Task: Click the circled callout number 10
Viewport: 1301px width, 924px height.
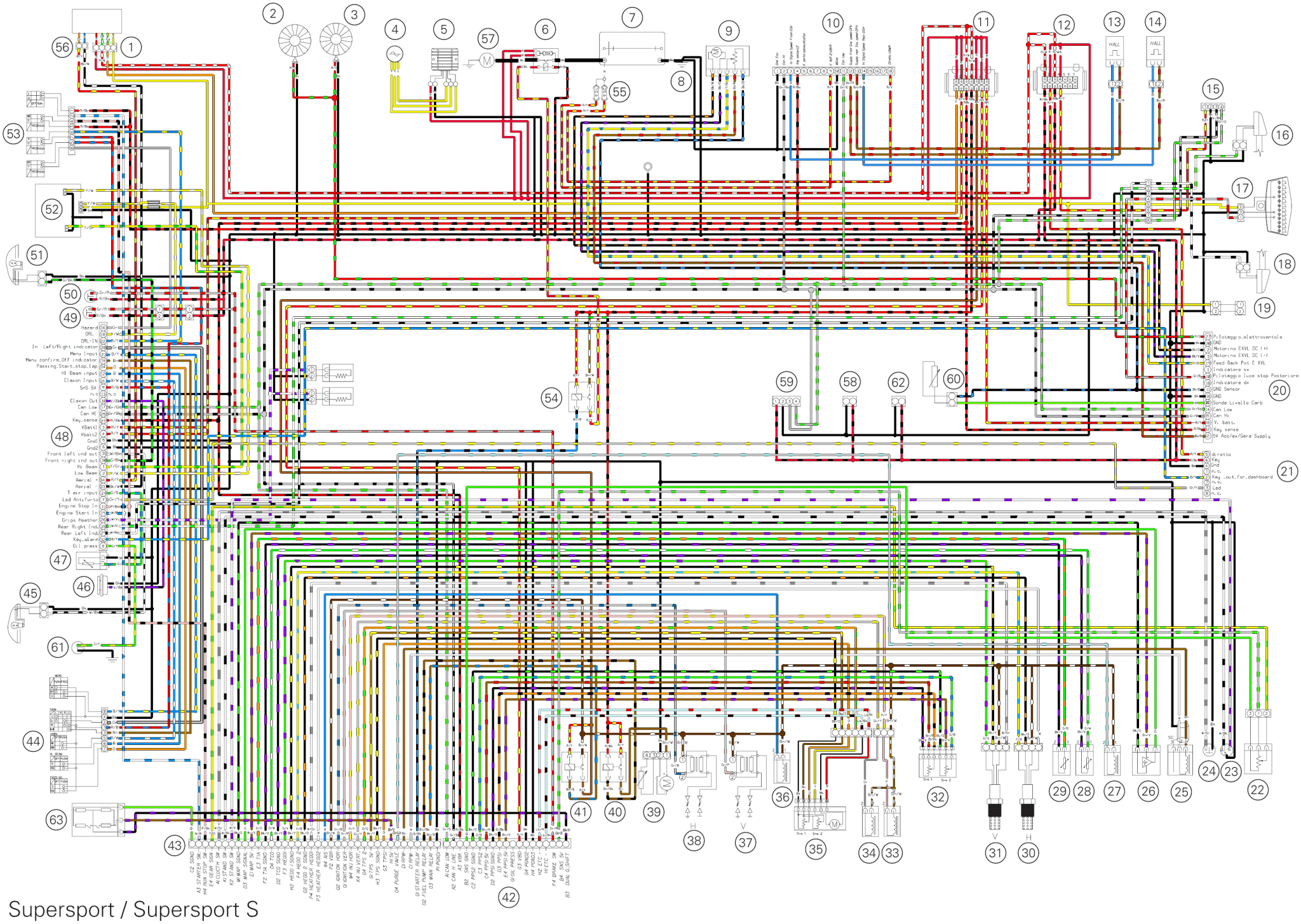Action: pos(833,24)
